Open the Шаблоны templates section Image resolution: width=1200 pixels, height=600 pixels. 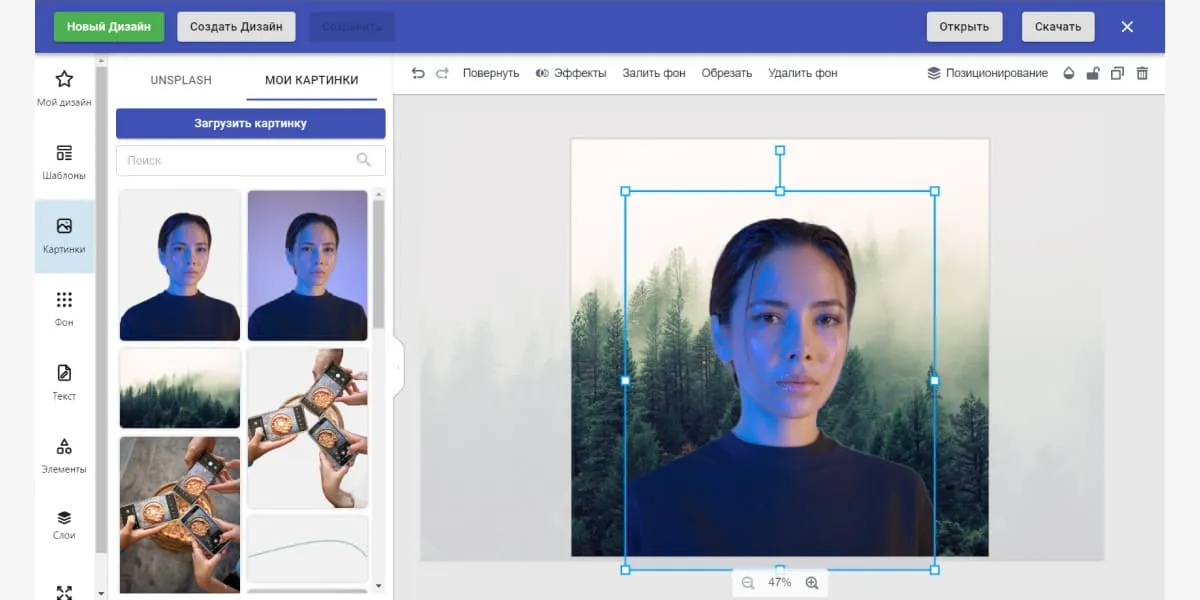64,162
